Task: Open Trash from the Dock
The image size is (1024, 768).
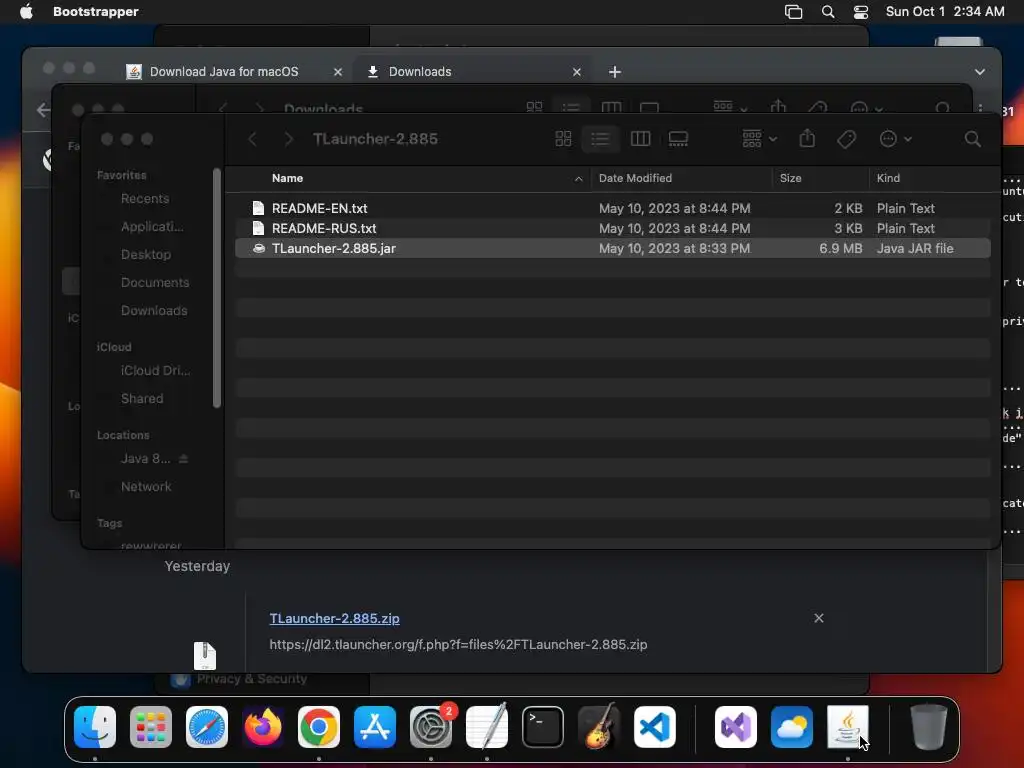Action: [929, 727]
